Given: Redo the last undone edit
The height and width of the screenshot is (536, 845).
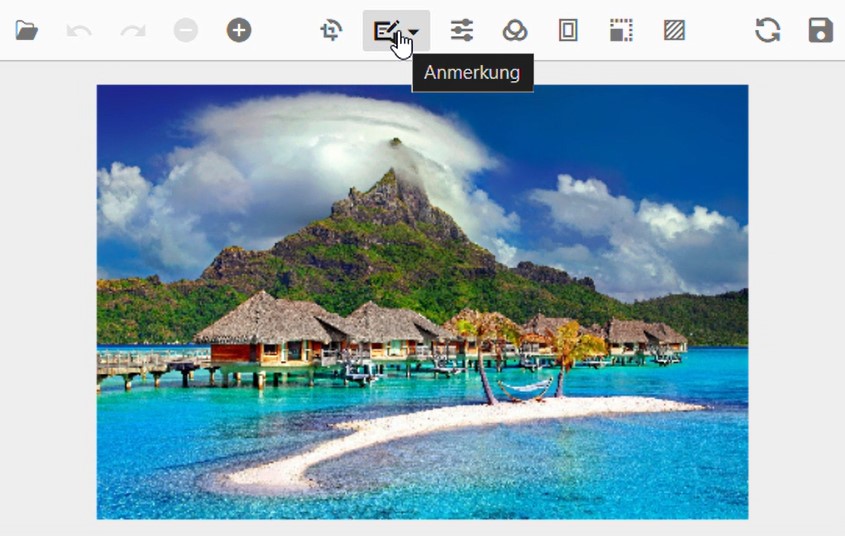Looking at the screenshot, I should click(x=132, y=30).
